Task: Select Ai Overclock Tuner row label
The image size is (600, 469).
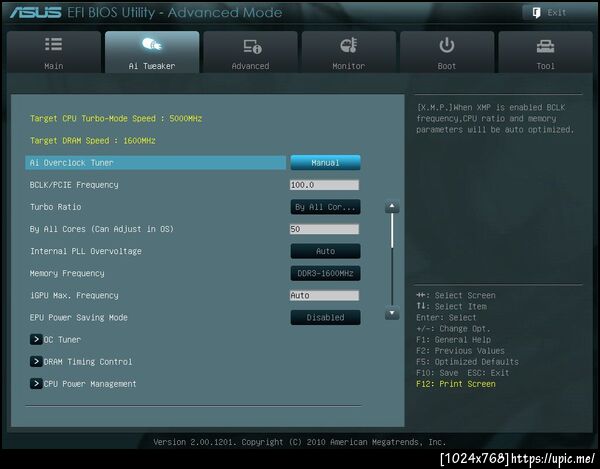Action: tap(72, 163)
